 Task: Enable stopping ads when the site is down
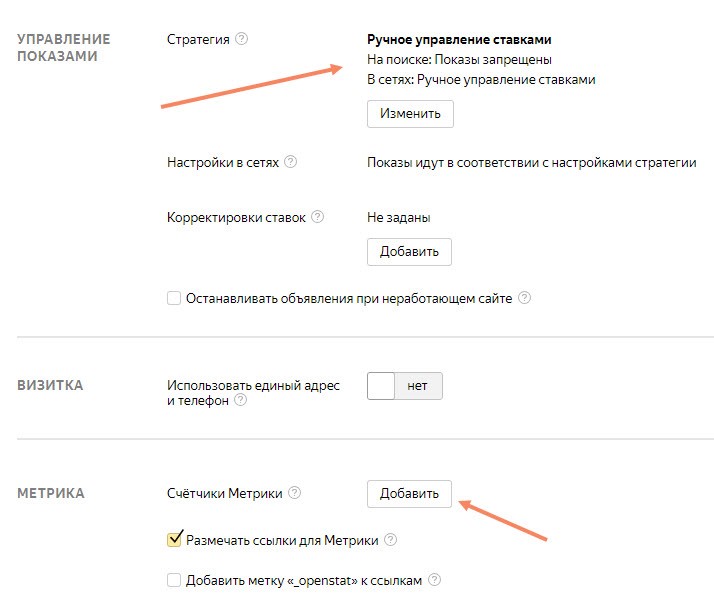174,298
